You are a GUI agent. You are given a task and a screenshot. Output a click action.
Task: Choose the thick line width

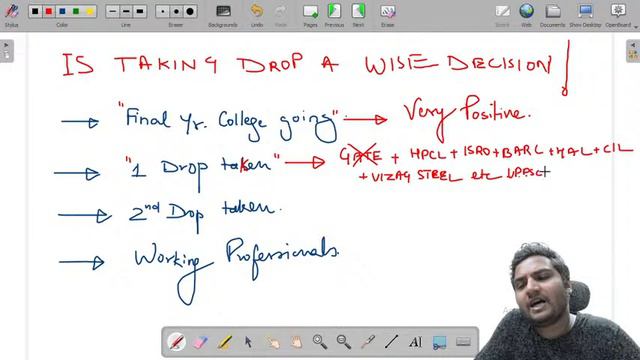click(x=140, y=11)
